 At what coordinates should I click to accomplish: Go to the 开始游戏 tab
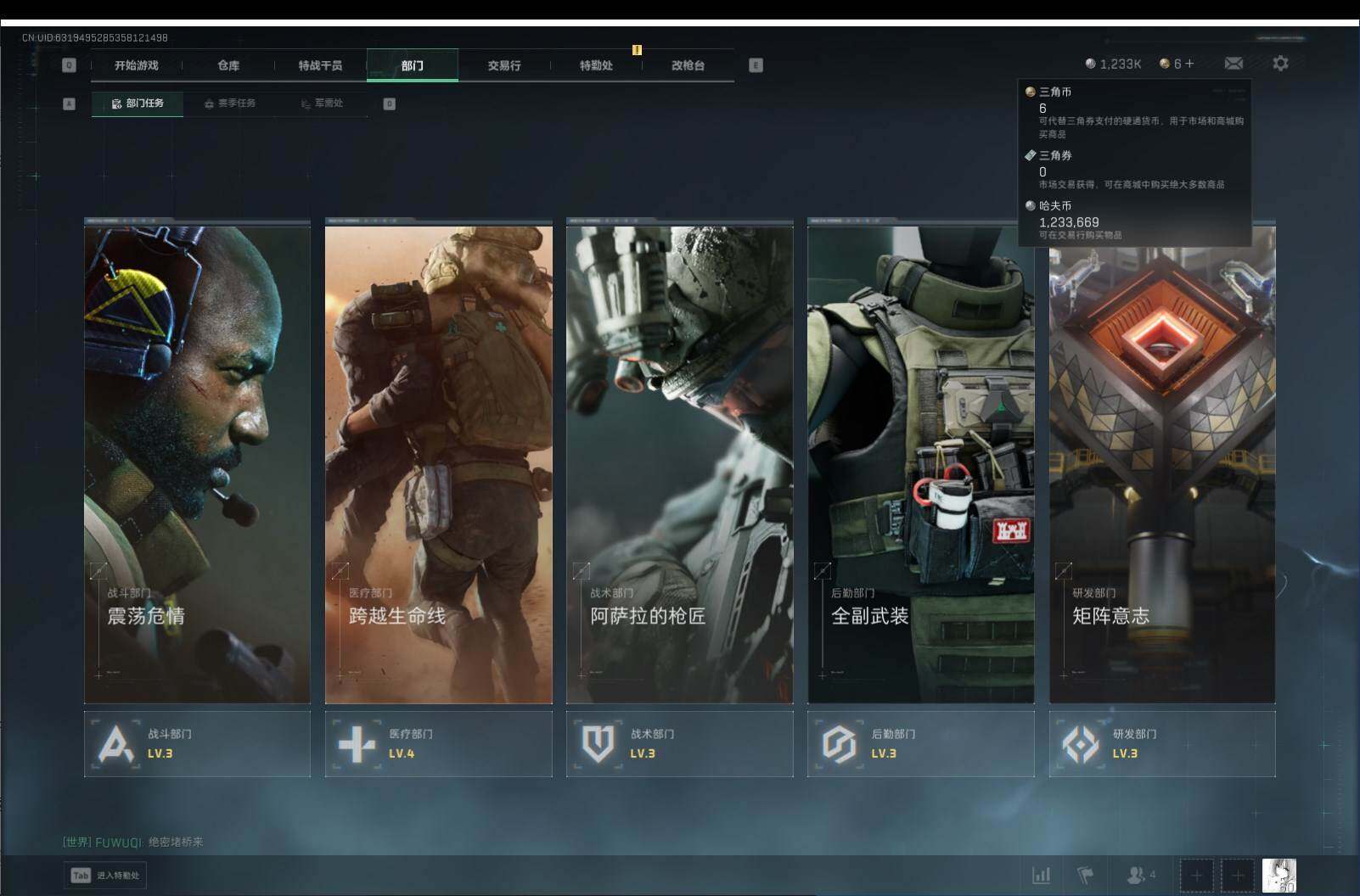click(x=137, y=65)
